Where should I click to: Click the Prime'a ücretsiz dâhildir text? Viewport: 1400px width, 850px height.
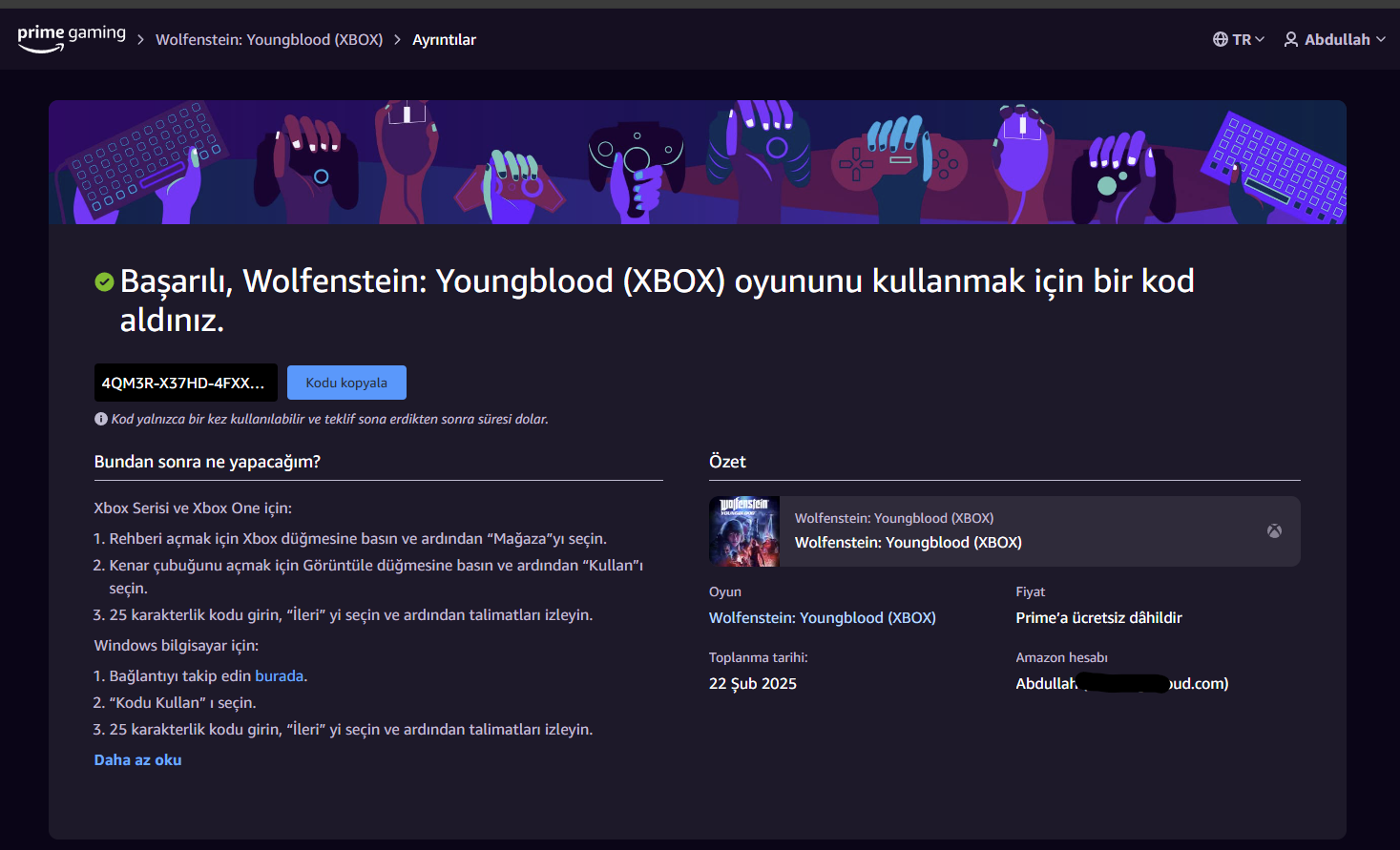point(1098,617)
